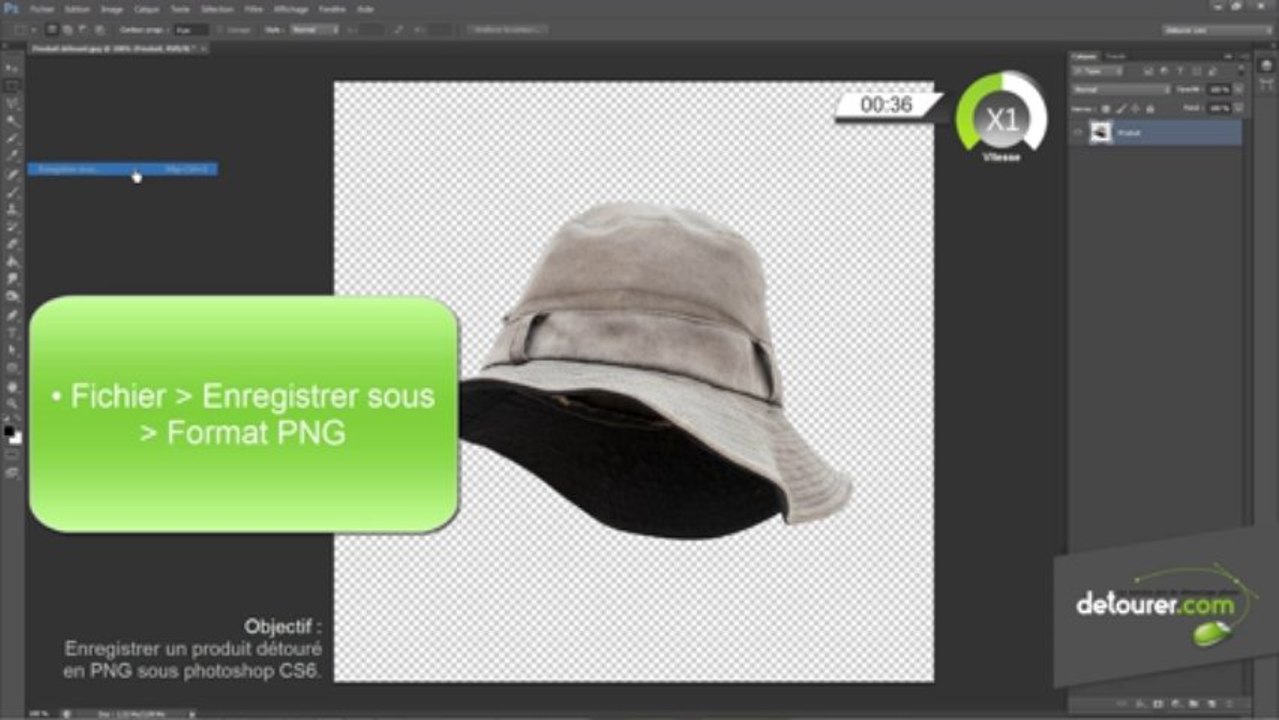Open the Affichage menu

tap(290, 9)
